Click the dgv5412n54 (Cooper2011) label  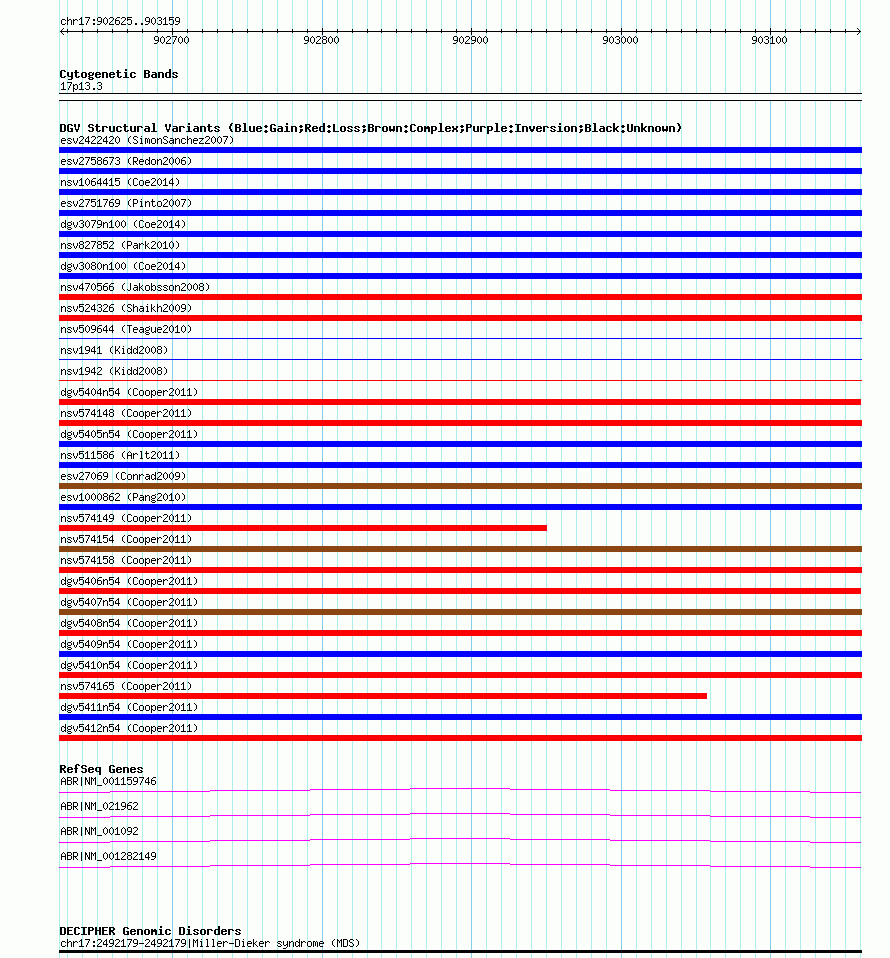[129, 728]
